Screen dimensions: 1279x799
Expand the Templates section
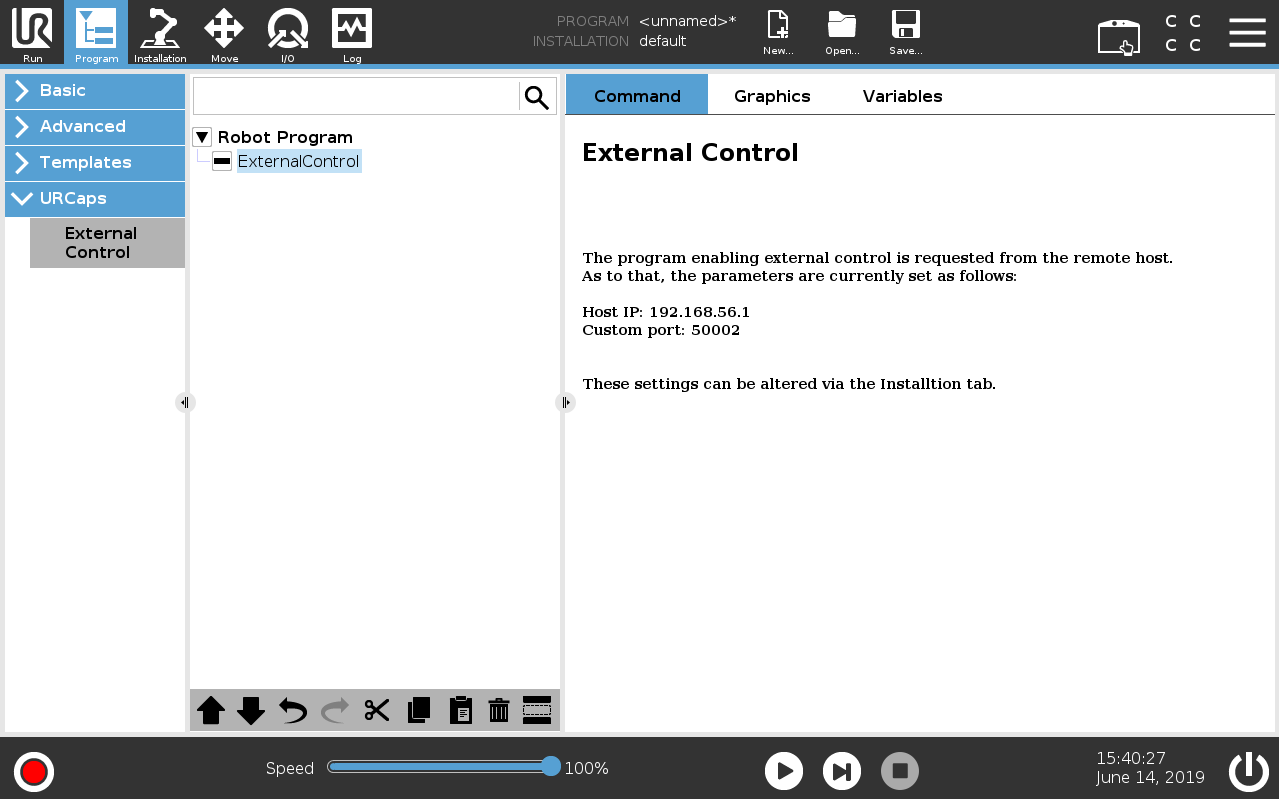click(94, 163)
